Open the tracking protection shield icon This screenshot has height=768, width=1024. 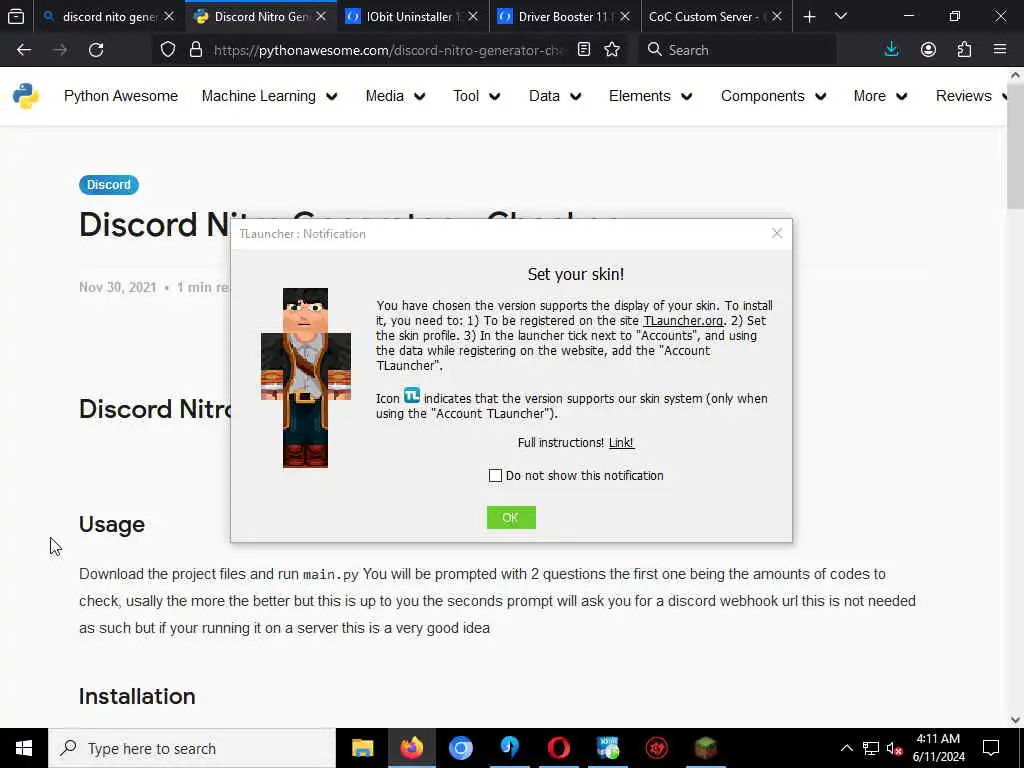168,50
